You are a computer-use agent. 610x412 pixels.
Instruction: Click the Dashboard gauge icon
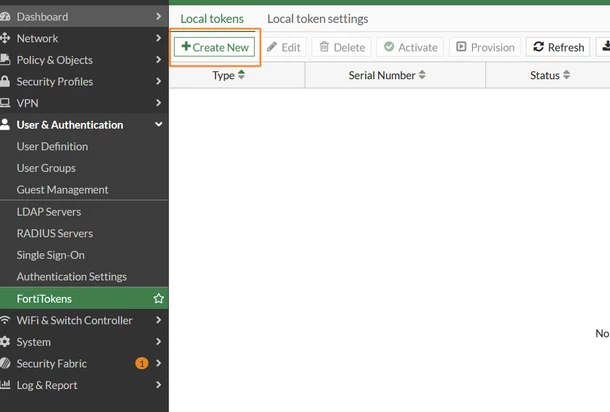(5, 17)
